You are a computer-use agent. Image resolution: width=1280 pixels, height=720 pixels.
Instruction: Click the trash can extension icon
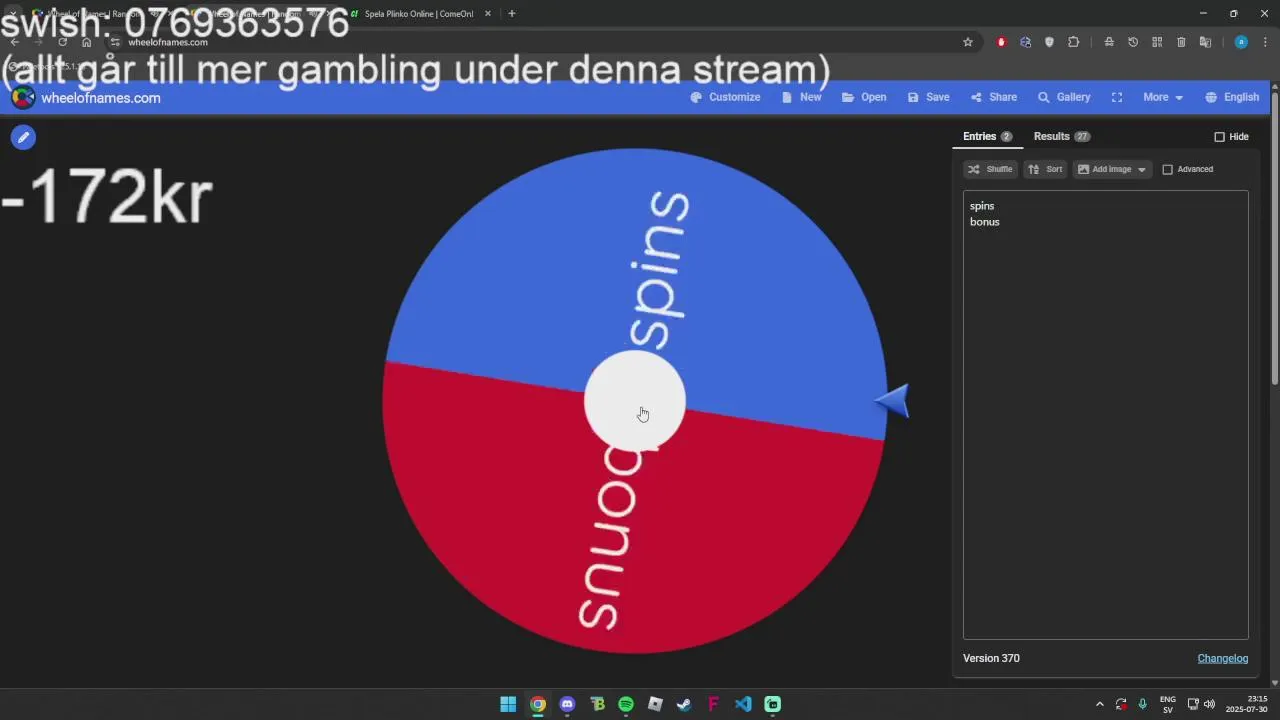(x=1181, y=42)
